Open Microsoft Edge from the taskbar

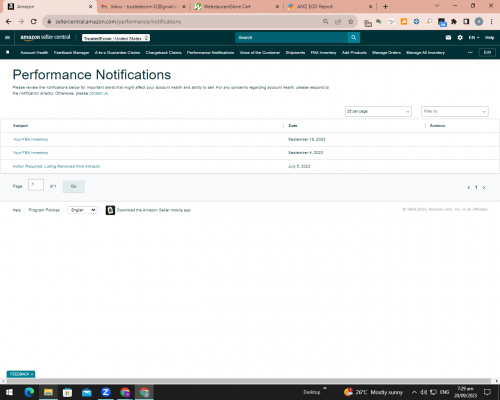[x=29, y=392]
